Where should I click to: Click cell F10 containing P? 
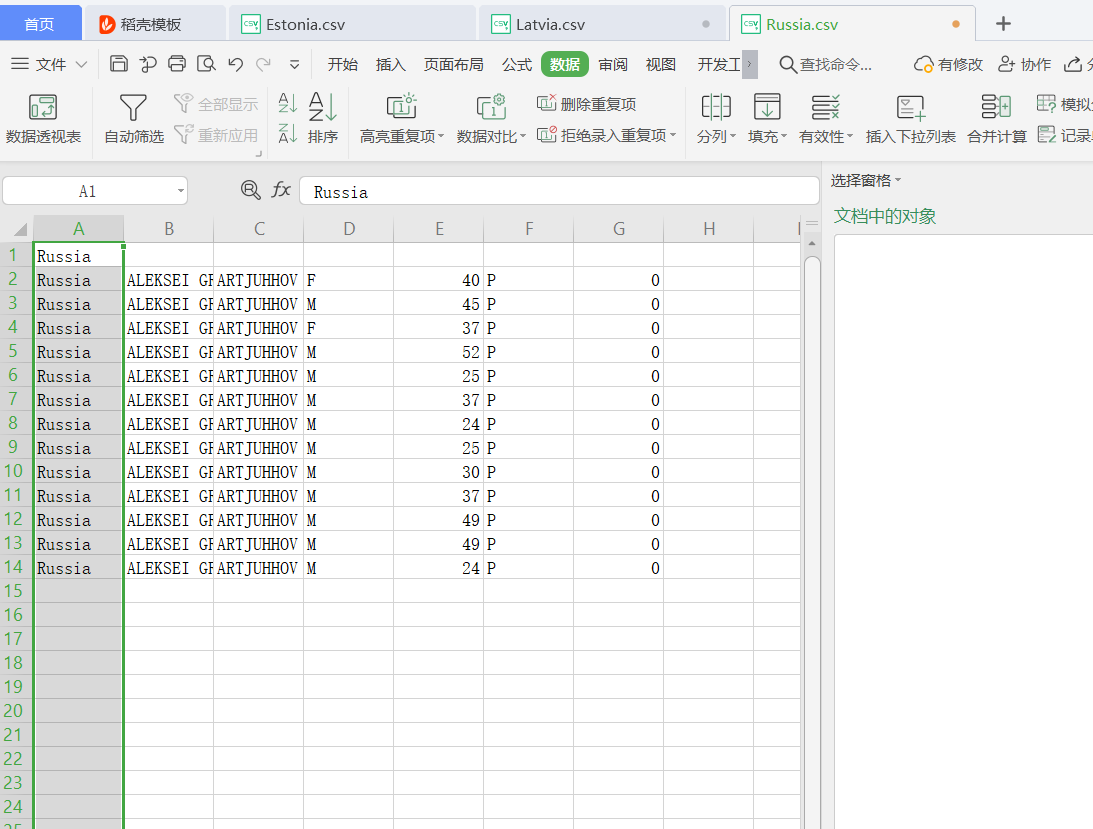(x=528, y=472)
